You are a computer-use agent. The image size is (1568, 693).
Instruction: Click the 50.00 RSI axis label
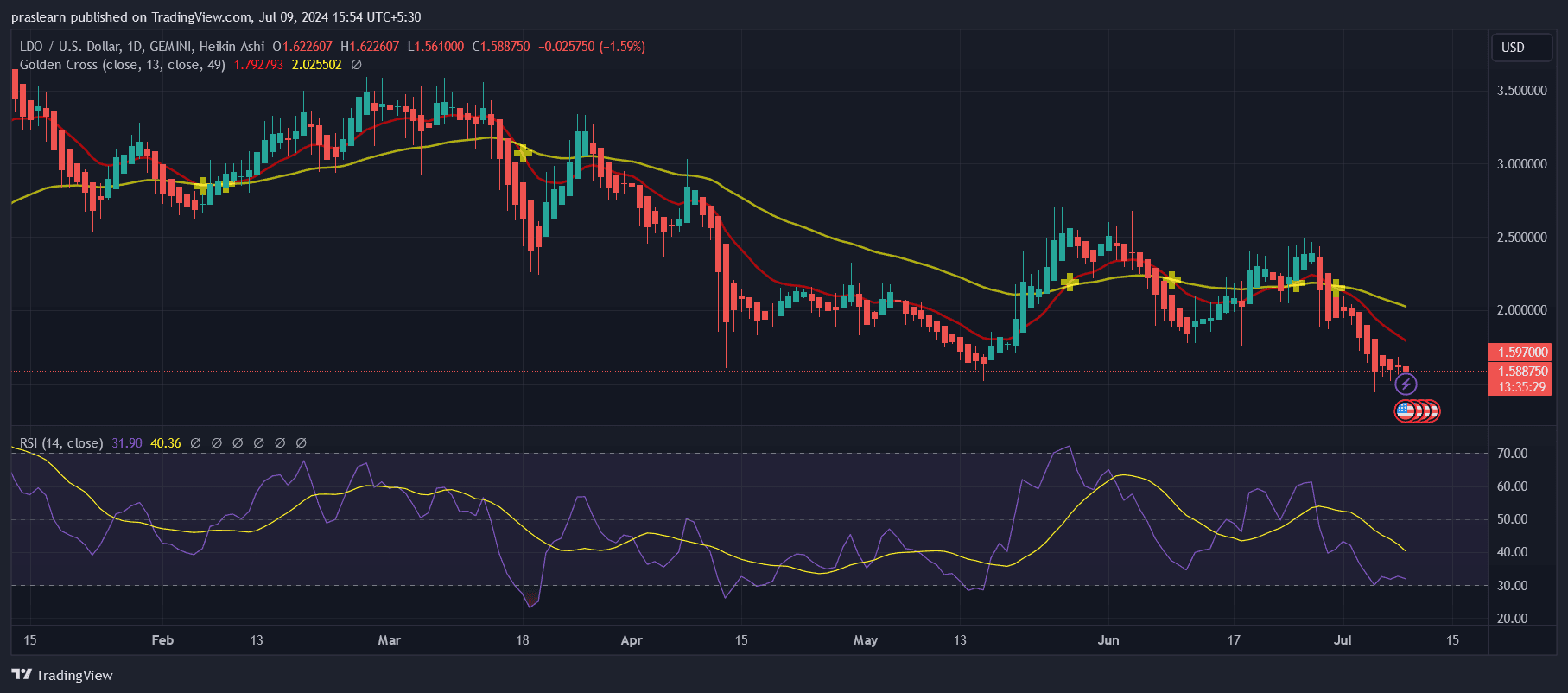pos(1512,519)
